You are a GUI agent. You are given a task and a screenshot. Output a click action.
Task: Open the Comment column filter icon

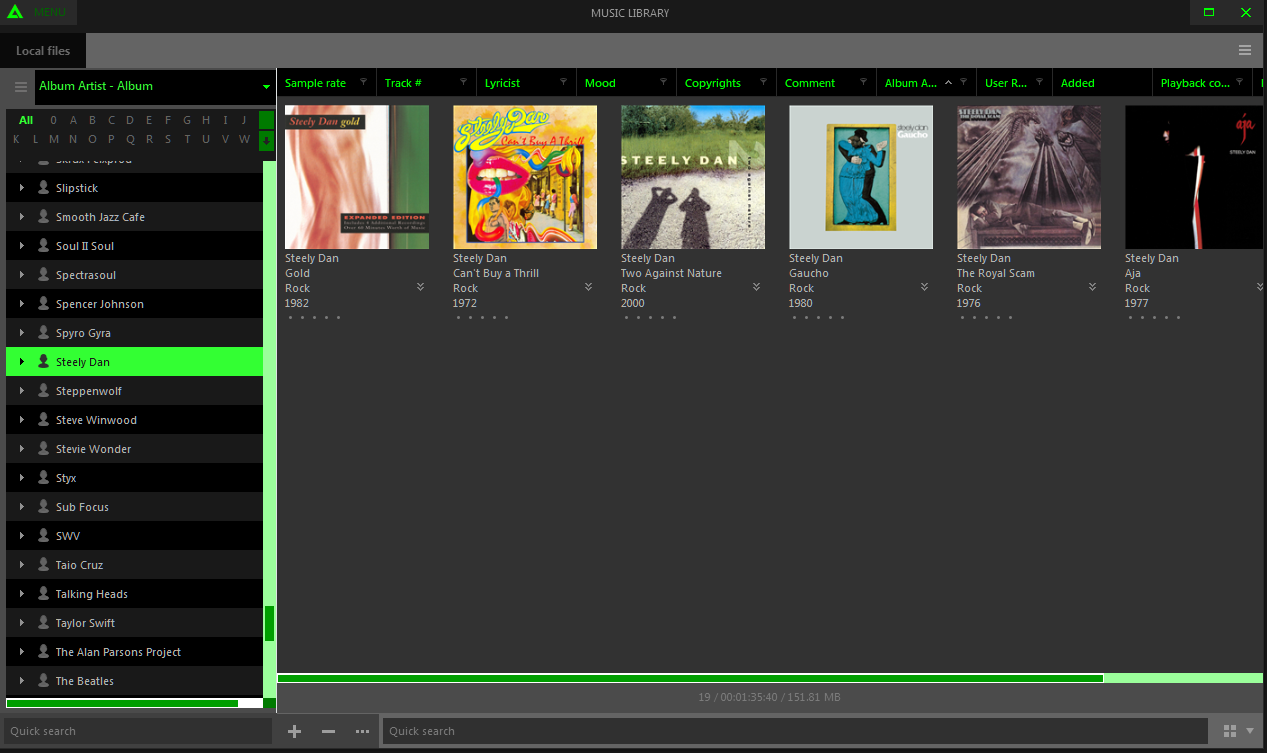coord(863,82)
